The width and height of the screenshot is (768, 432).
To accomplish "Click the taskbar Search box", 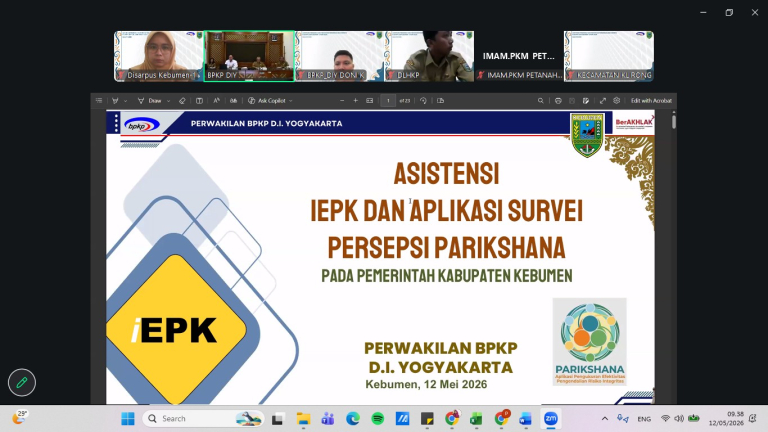I will pyautogui.click(x=203, y=419).
